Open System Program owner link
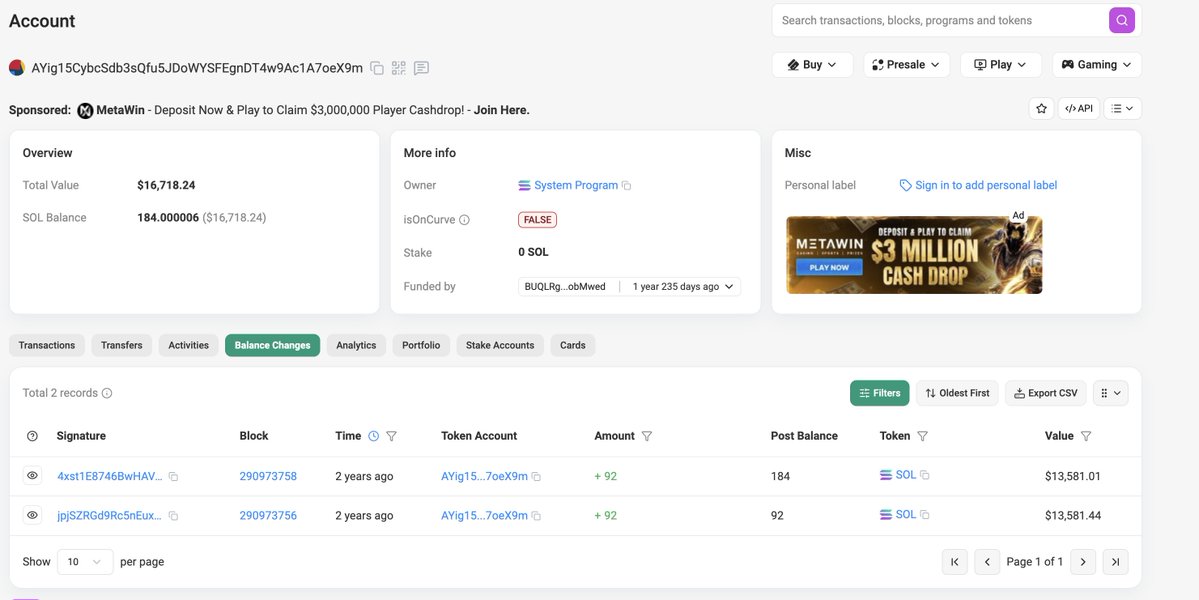The height and width of the screenshot is (600, 1199). pyautogui.click(x=576, y=185)
